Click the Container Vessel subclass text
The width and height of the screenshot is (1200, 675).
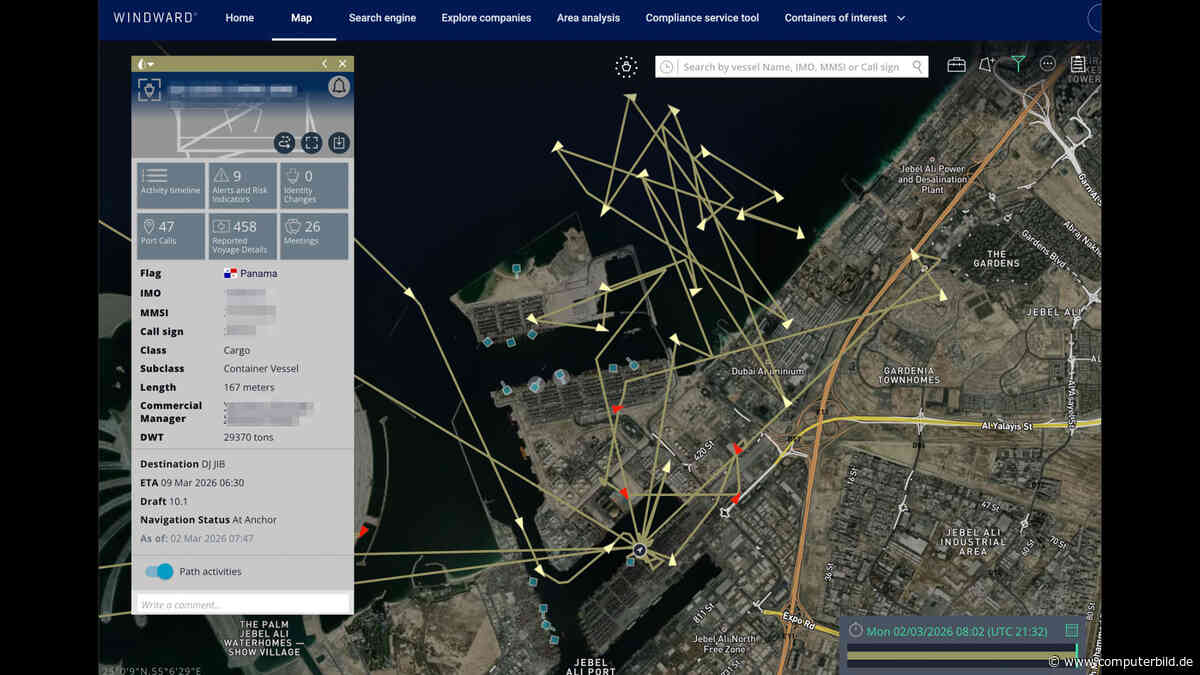(261, 368)
